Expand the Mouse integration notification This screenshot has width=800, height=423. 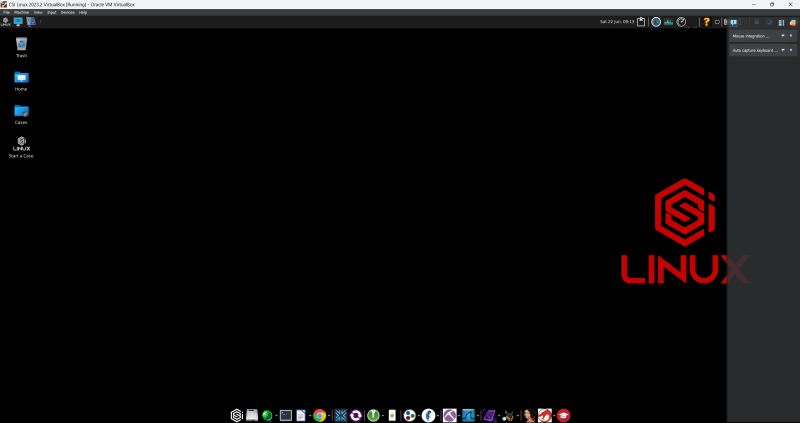[783, 36]
